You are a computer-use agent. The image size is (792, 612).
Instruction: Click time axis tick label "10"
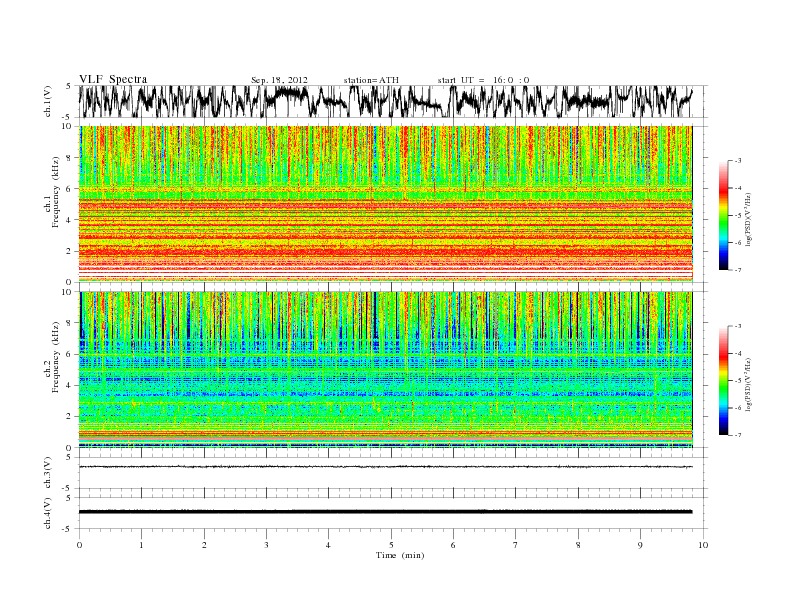pos(703,545)
